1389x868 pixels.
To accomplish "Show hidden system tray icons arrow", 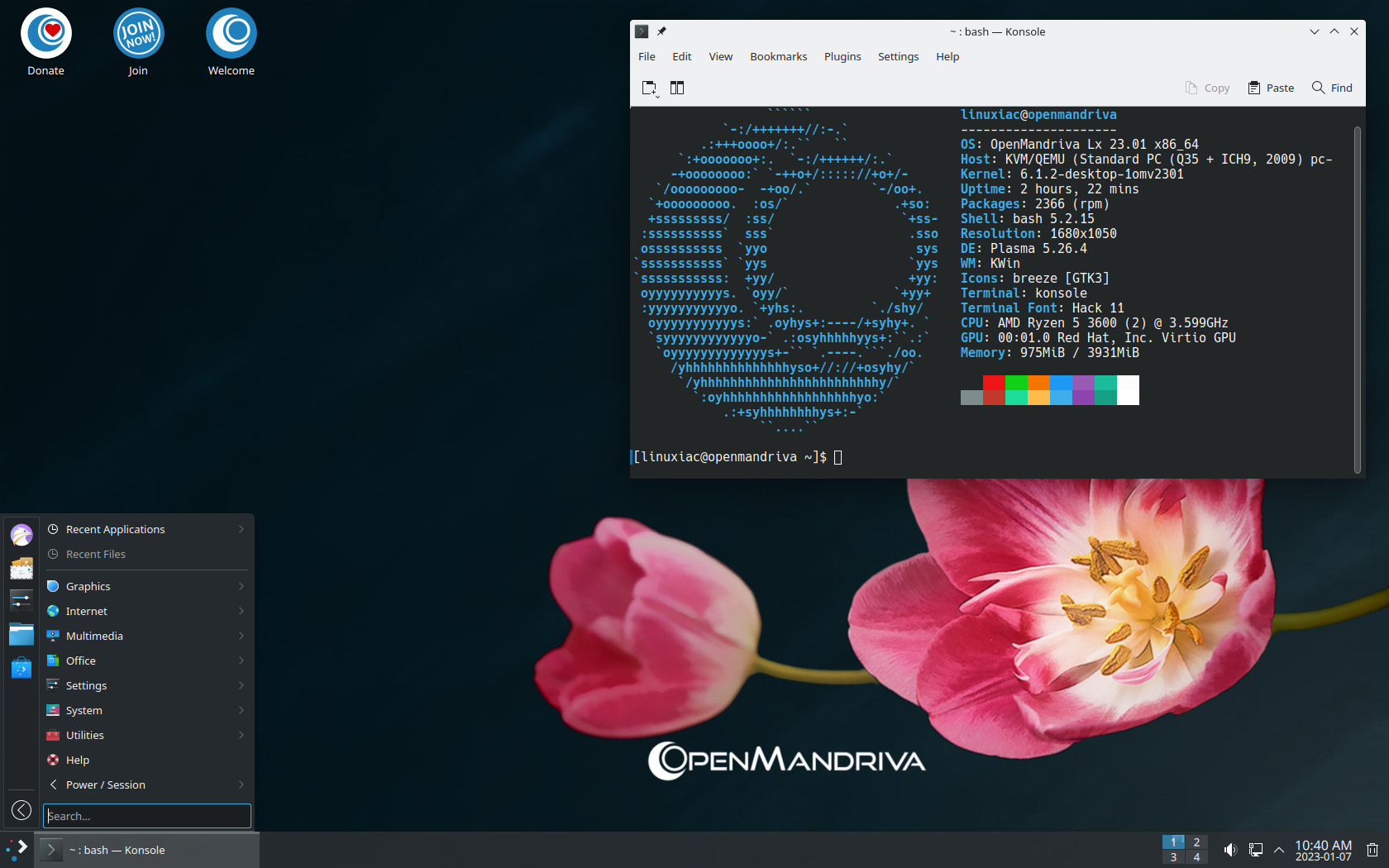I will [1279, 850].
